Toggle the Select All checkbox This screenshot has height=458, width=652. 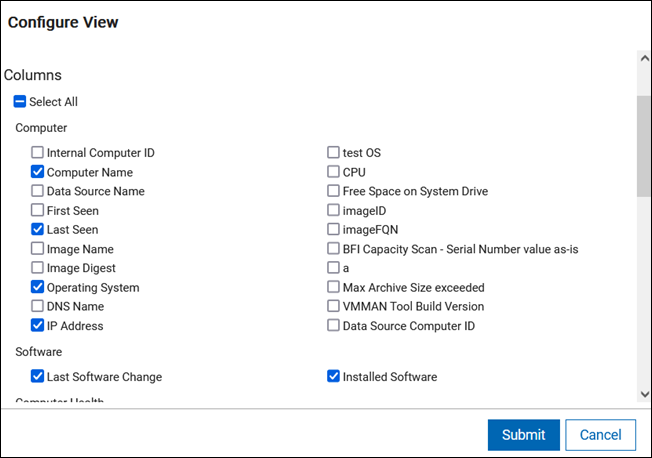[x=20, y=102]
